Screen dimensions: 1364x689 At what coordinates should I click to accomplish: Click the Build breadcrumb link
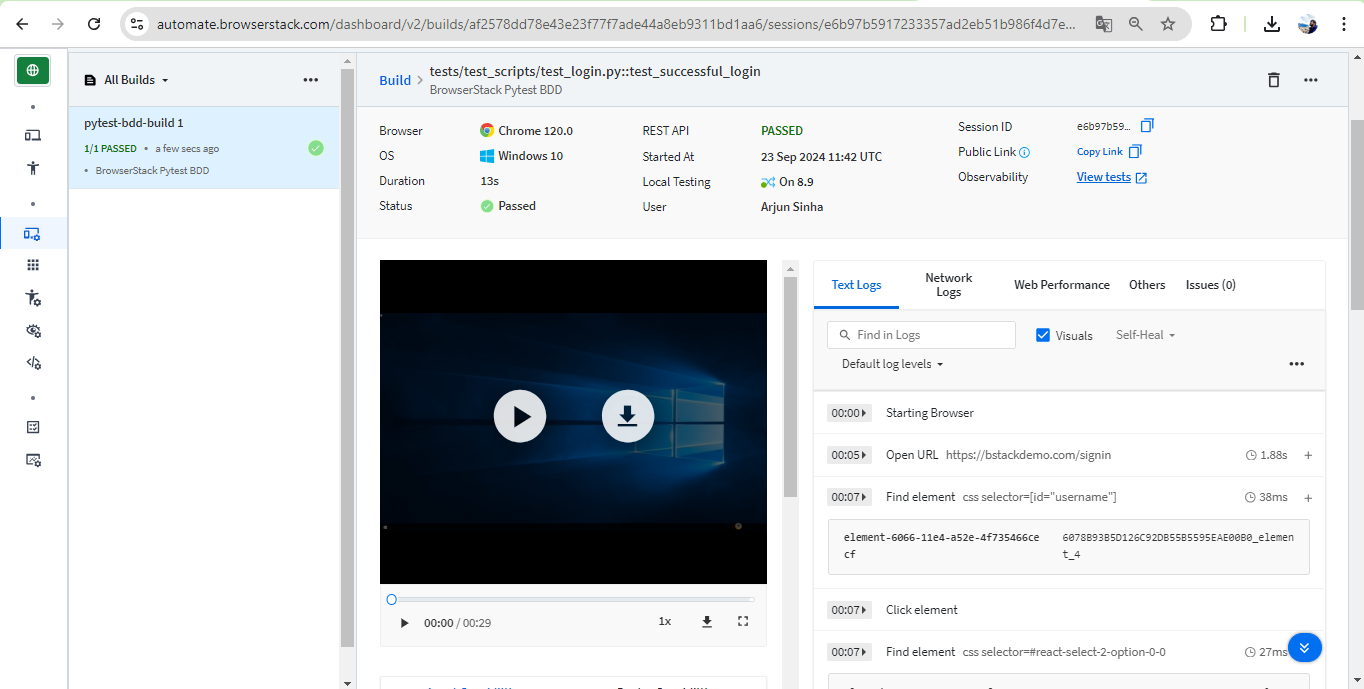(395, 80)
